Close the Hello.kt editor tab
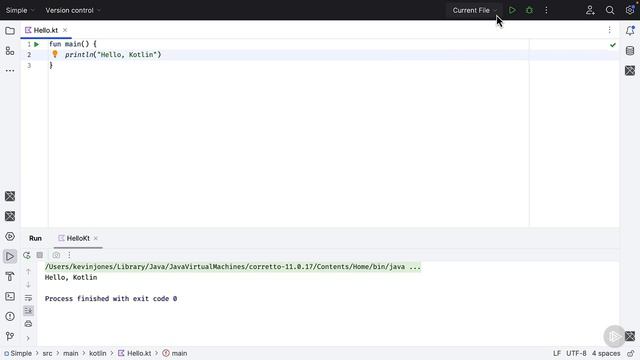This screenshot has width=640, height=360. 65,30
